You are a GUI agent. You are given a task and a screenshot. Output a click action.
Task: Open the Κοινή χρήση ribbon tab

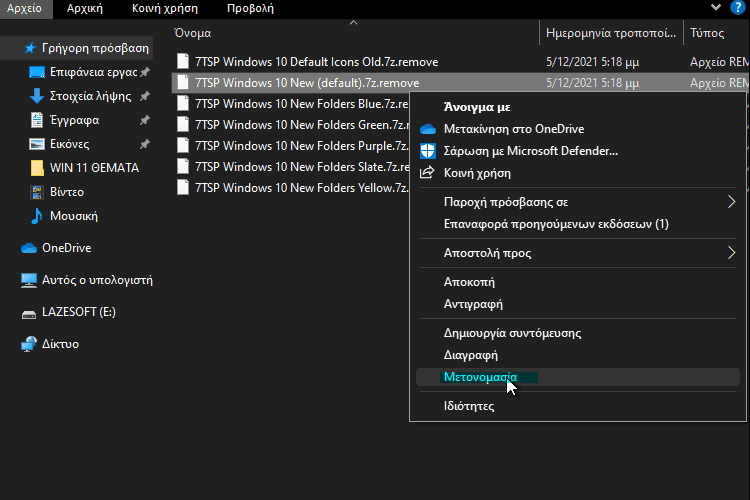[x=165, y=9]
